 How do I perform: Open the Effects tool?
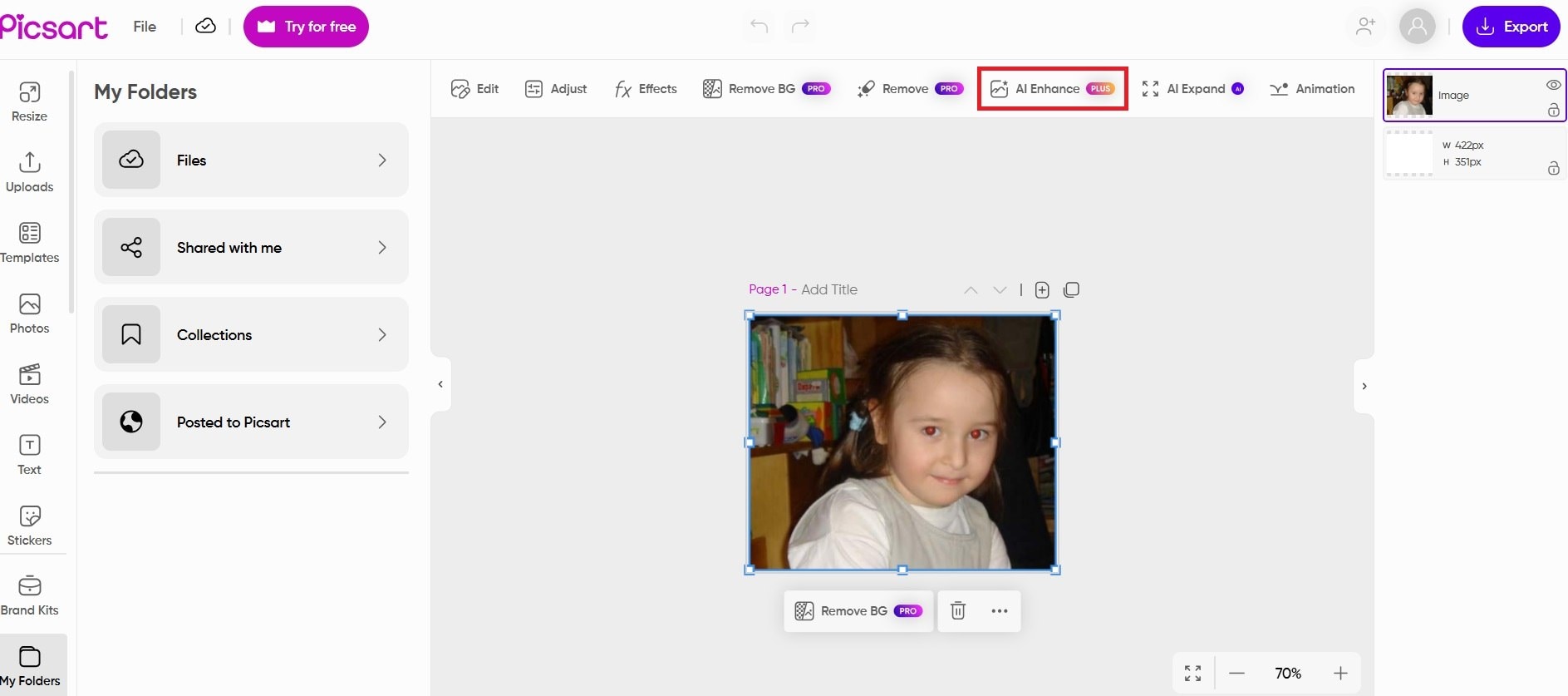tap(646, 89)
